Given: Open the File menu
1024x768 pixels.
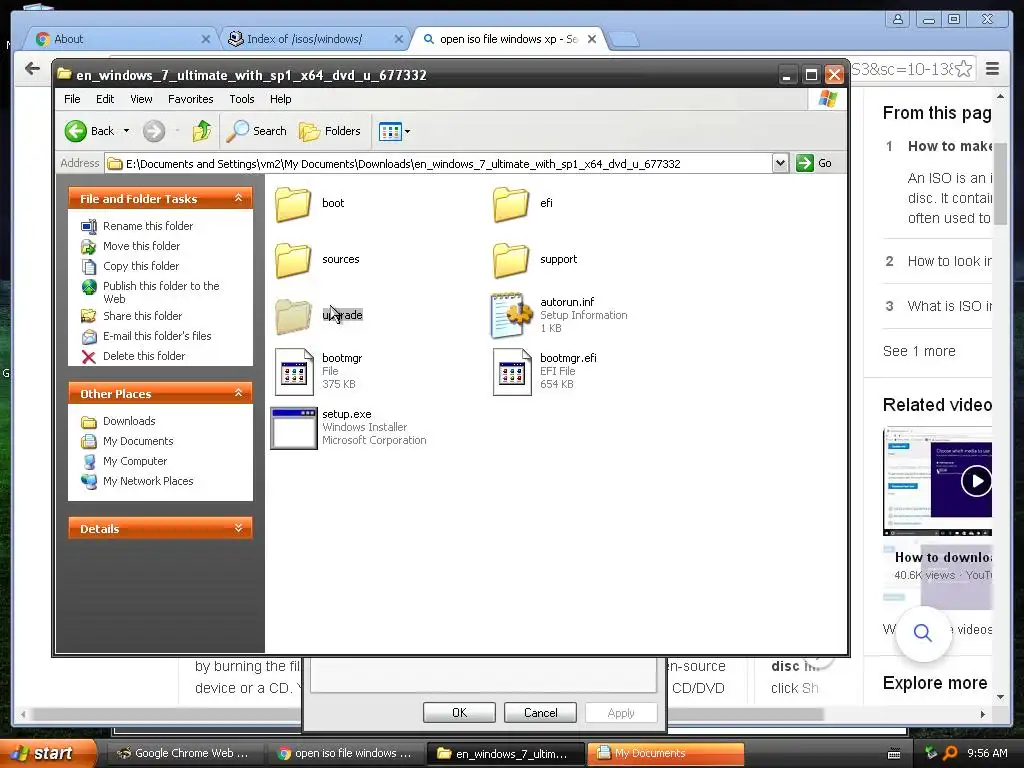Looking at the screenshot, I should 72,99.
